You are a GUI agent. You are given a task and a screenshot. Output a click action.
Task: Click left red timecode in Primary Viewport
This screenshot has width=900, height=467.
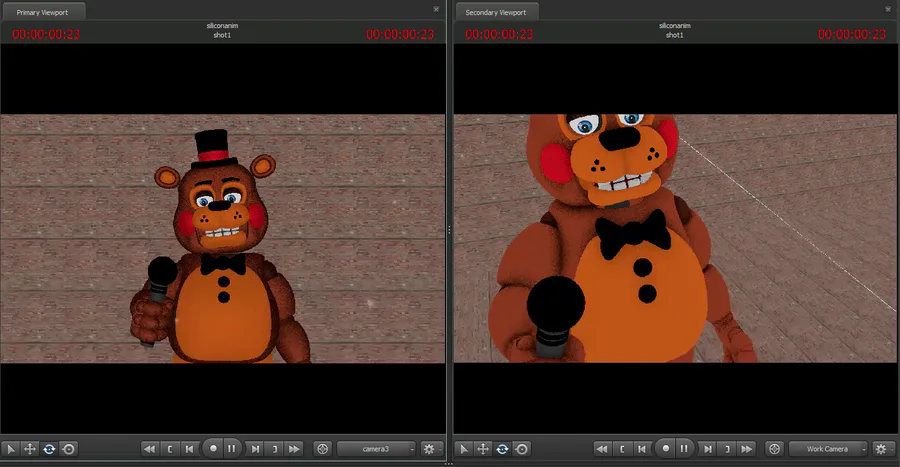[46, 34]
